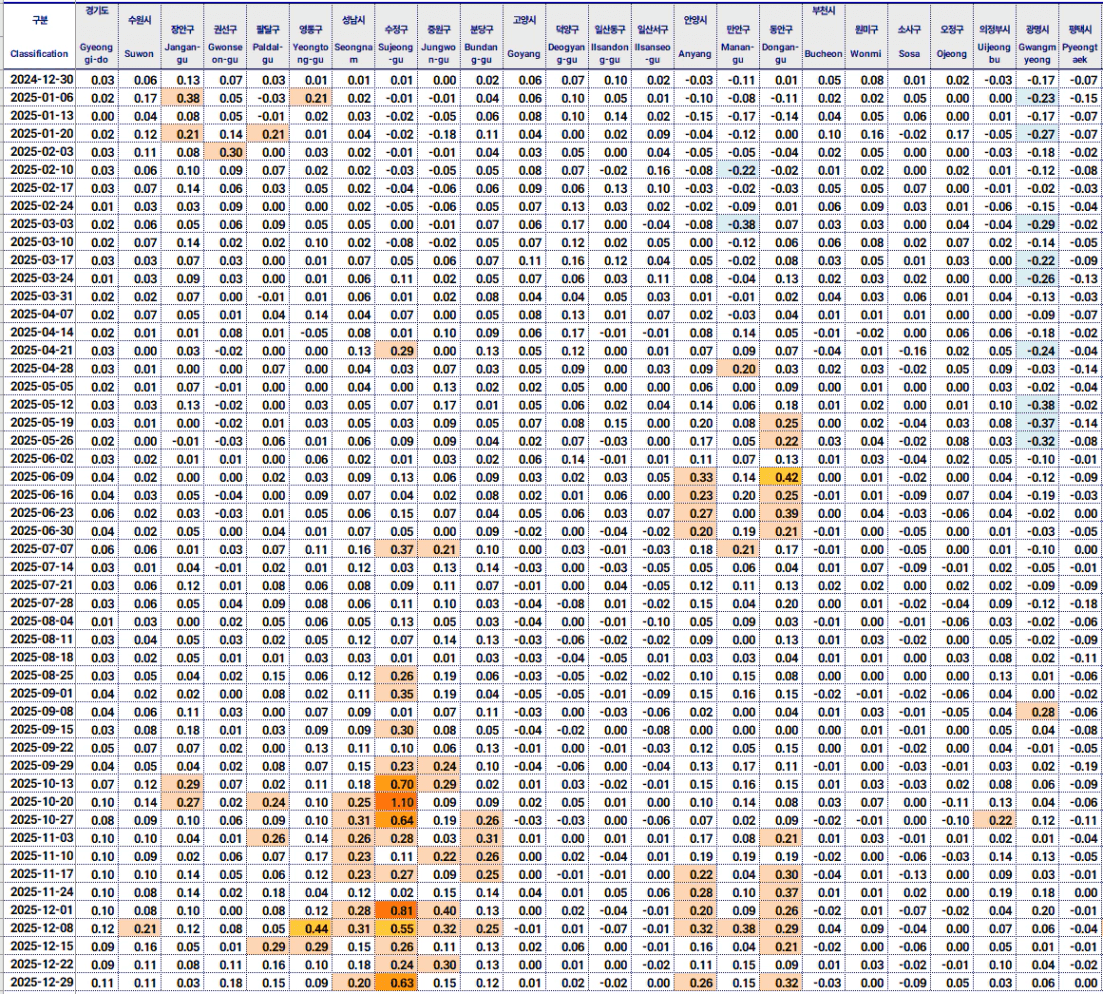Select the 0.64 cell in 2025-10-27 row
1103x994 pixels.
pos(396,820)
